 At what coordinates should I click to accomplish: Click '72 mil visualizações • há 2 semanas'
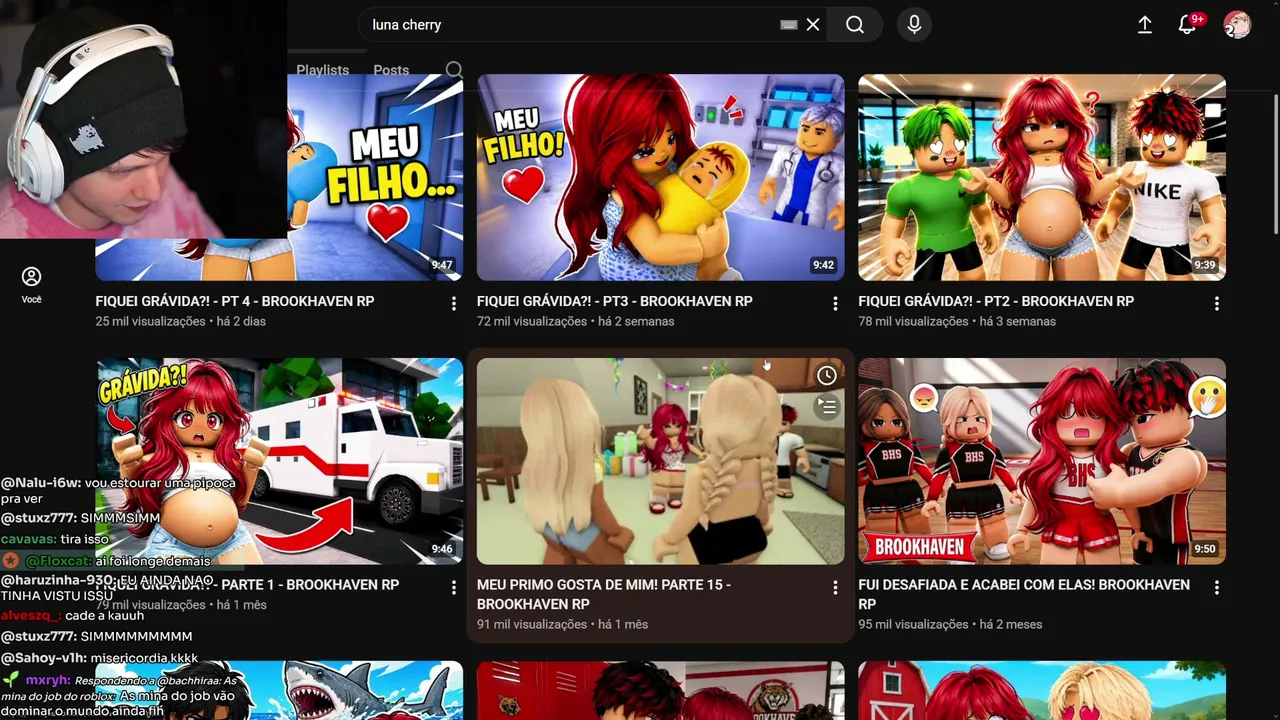pos(576,321)
